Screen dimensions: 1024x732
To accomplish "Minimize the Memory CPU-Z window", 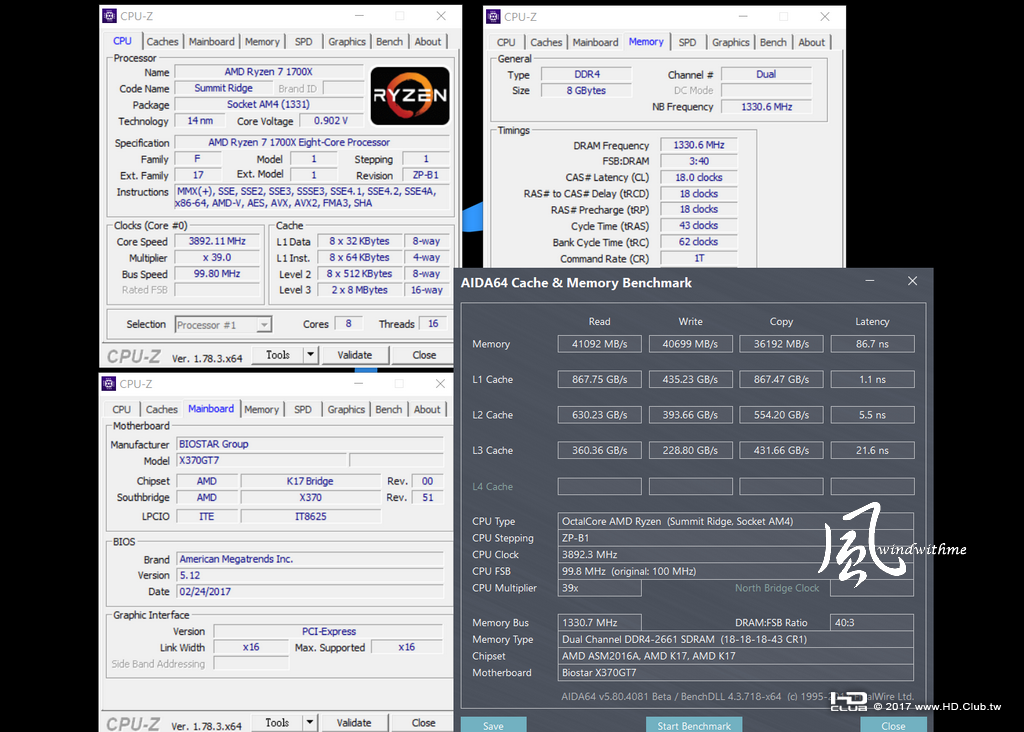I will pos(743,16).
